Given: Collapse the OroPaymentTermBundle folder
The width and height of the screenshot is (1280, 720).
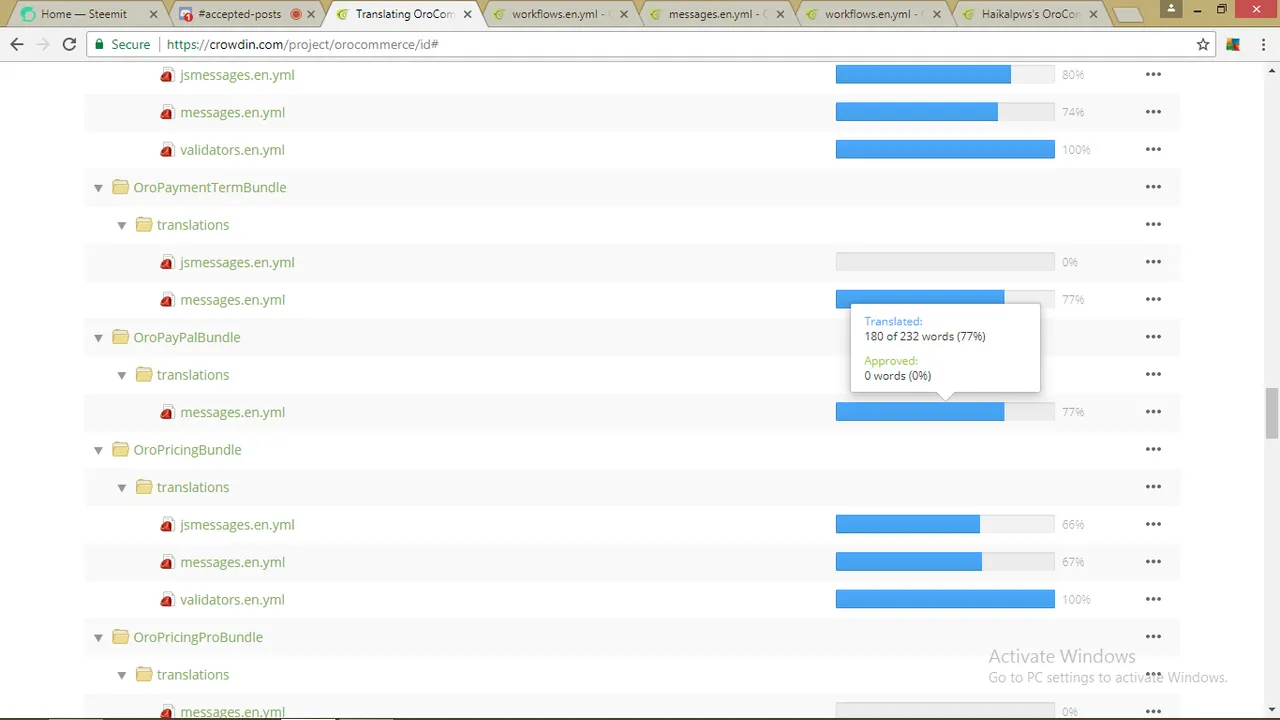Looking at the screenshot, I should [98, 188].
